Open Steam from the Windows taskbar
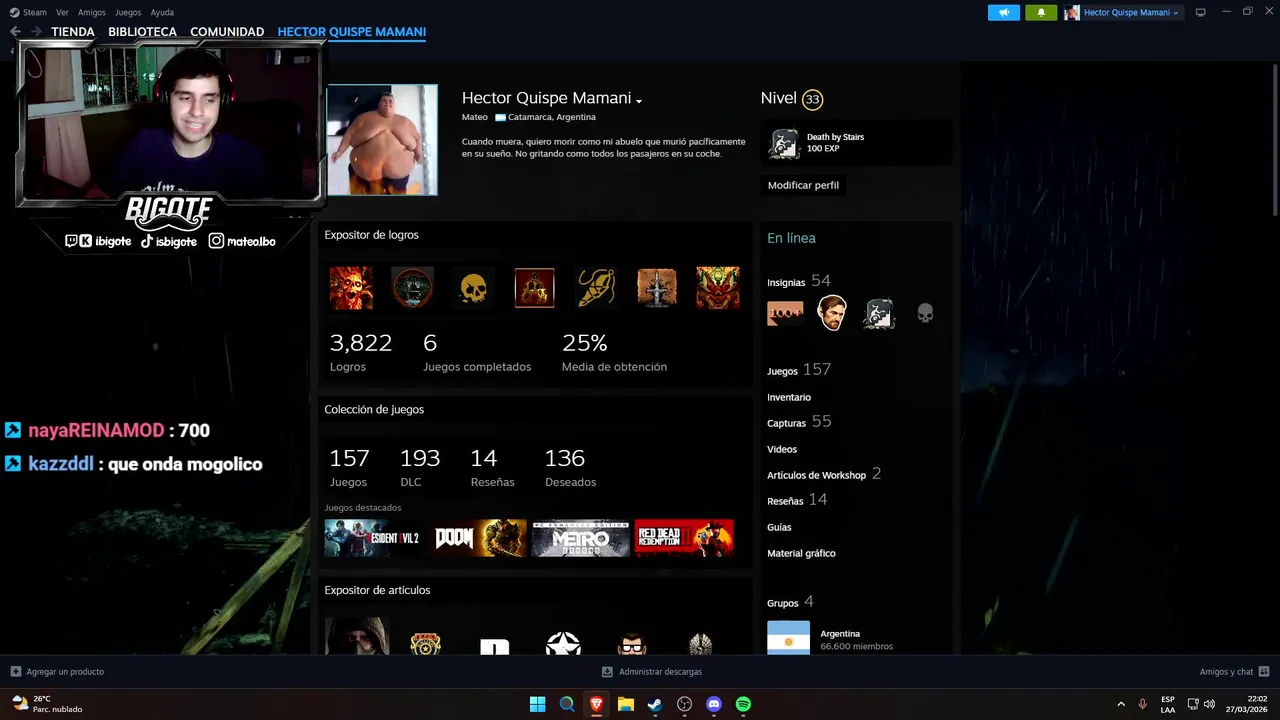The height and width of the screenshot is (720, 1280). coord(655,704)
